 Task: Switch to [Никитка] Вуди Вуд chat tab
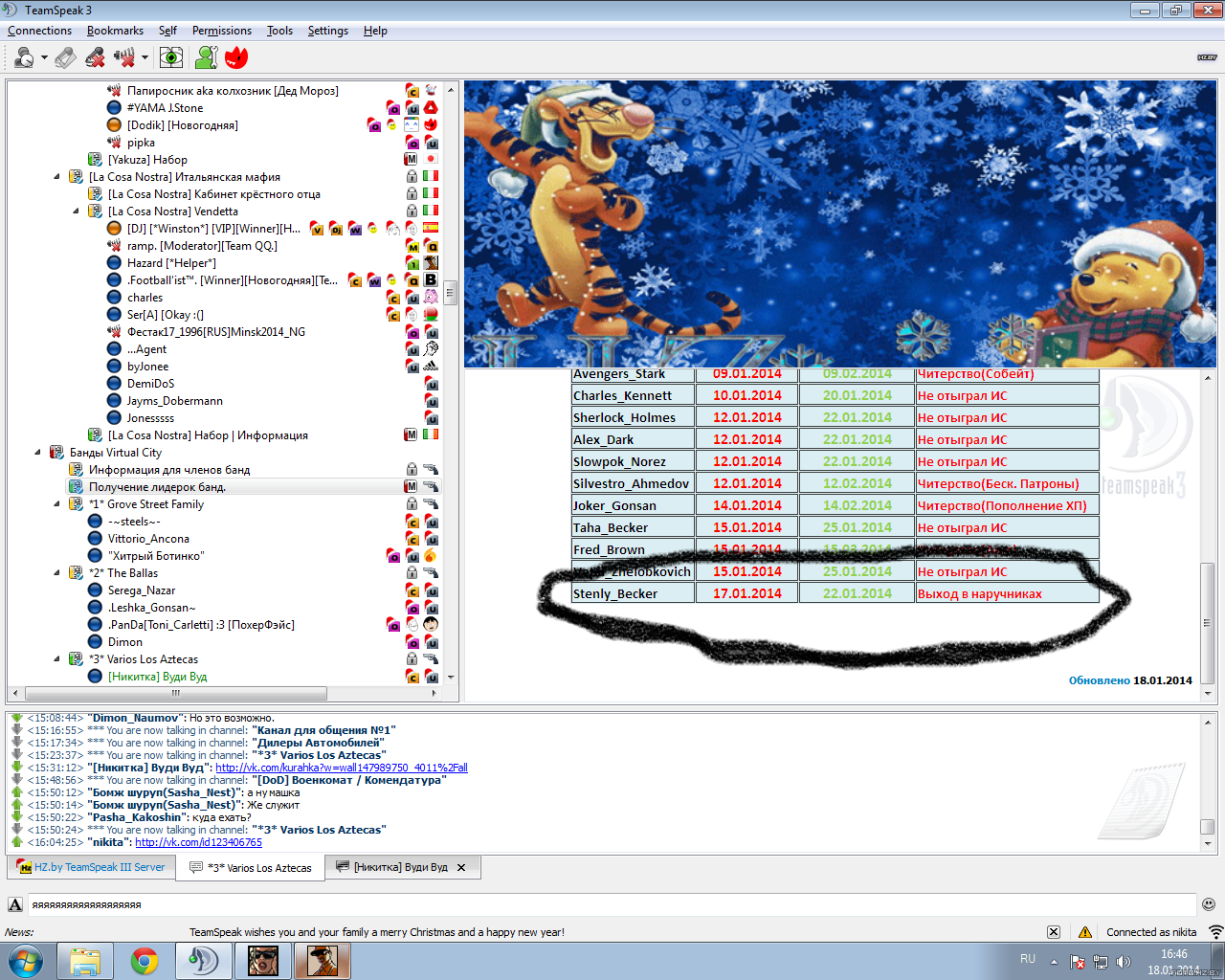pos(402,867)
